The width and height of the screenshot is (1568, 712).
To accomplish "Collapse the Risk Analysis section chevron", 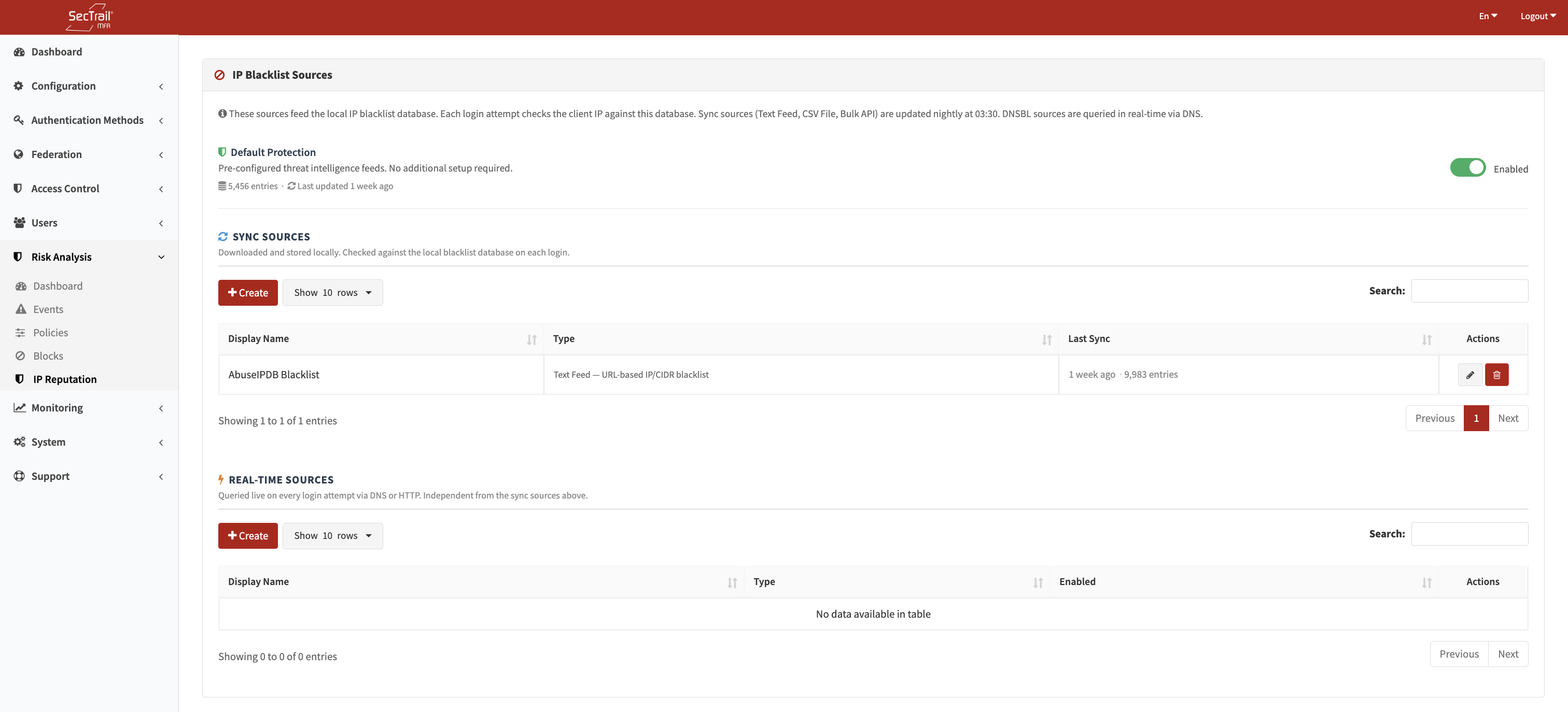I will pyautogui.click(x=161, y=256).
